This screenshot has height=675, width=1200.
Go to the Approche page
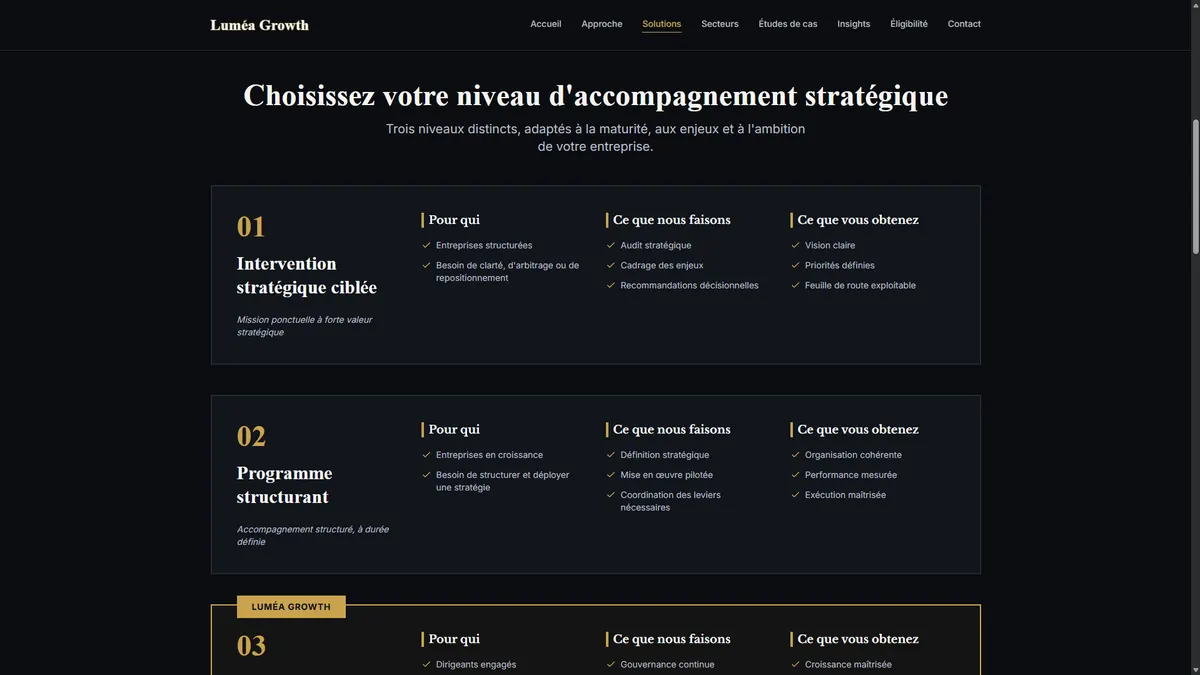pos(602,24)
